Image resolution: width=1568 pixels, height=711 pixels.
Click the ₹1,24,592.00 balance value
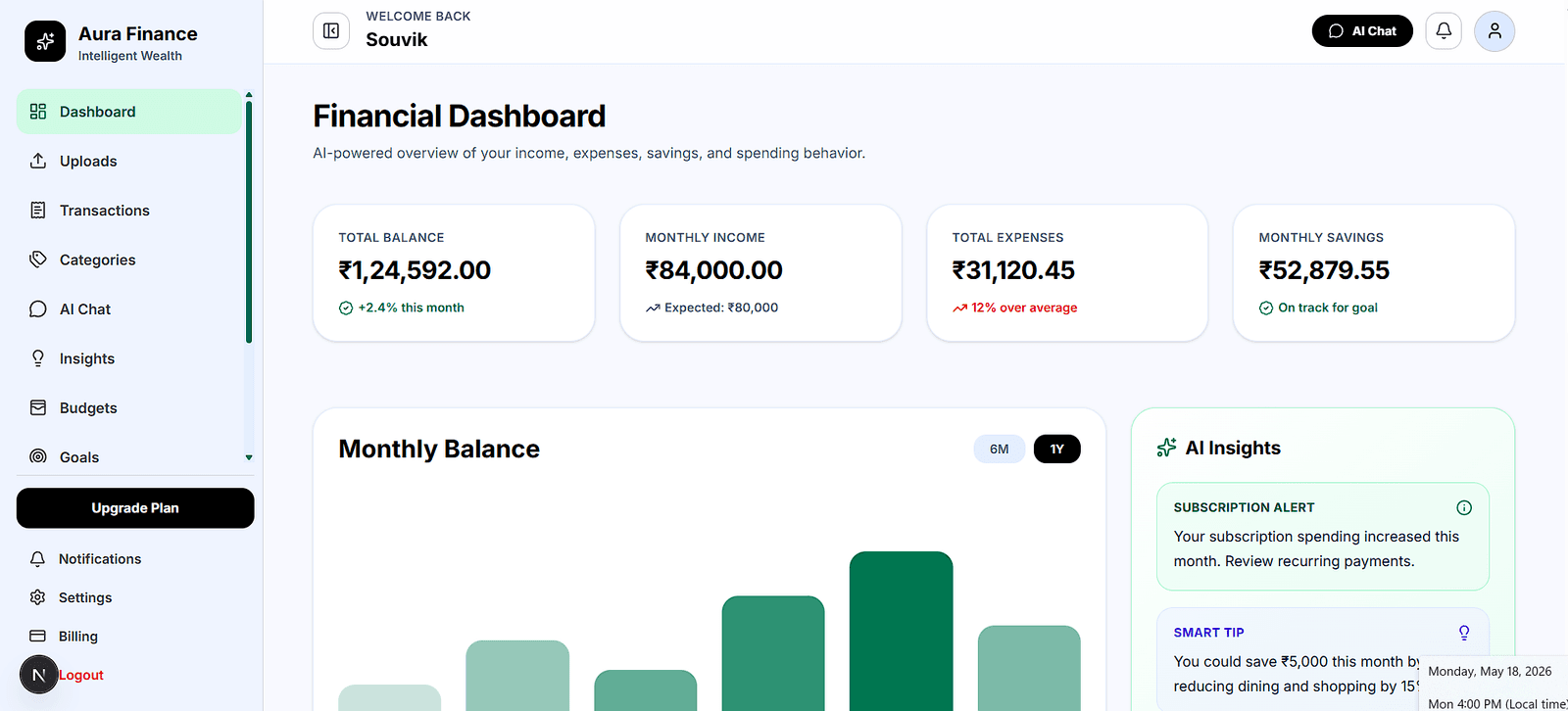point(415,270)
